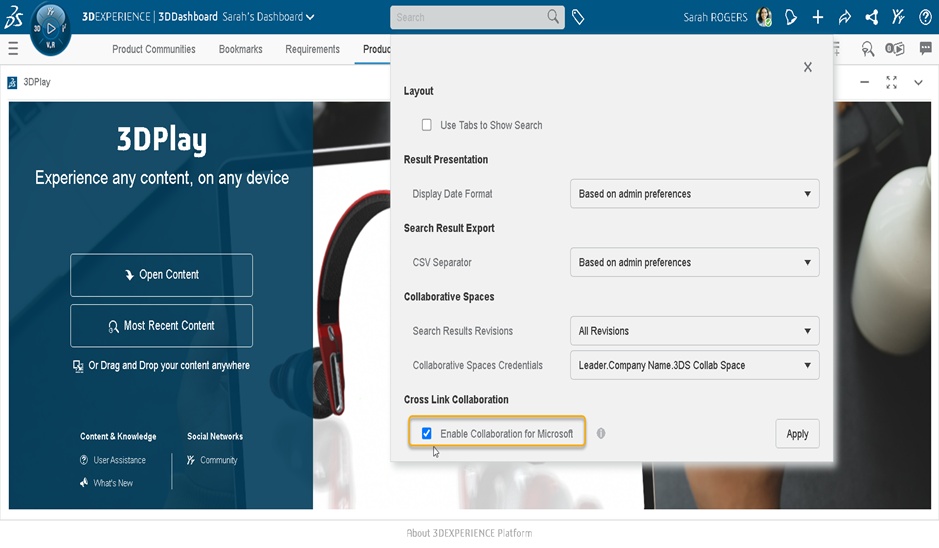
Task: Click the Share arrow icon
Action: pyautogui.click(x=844, y=17)
